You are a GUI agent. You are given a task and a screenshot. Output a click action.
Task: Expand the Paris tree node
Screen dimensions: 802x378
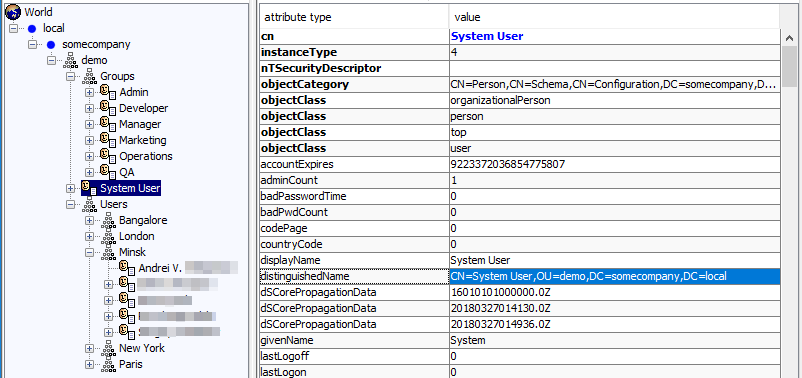[90, 364]
